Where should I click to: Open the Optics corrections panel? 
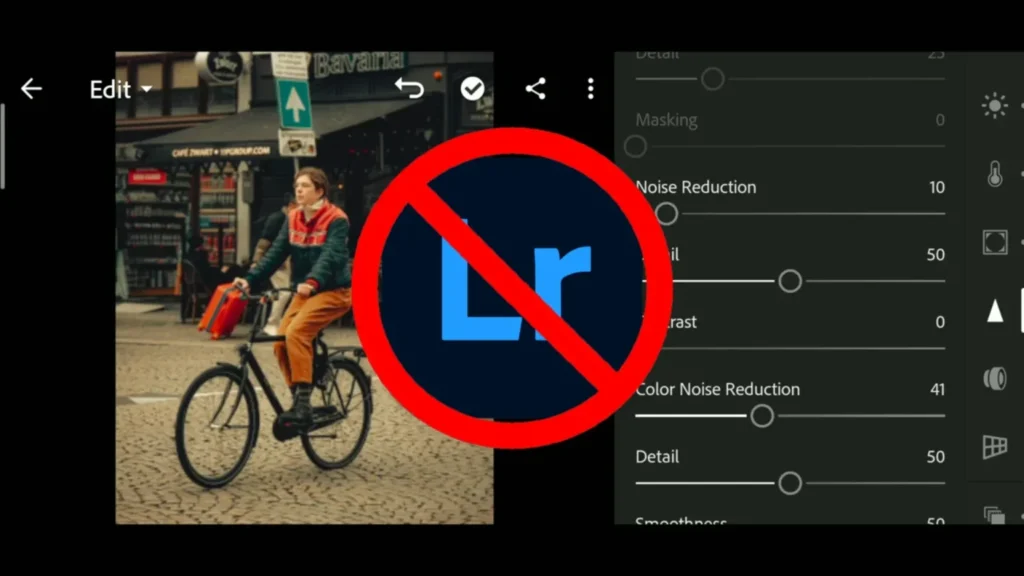click(995, 377)
